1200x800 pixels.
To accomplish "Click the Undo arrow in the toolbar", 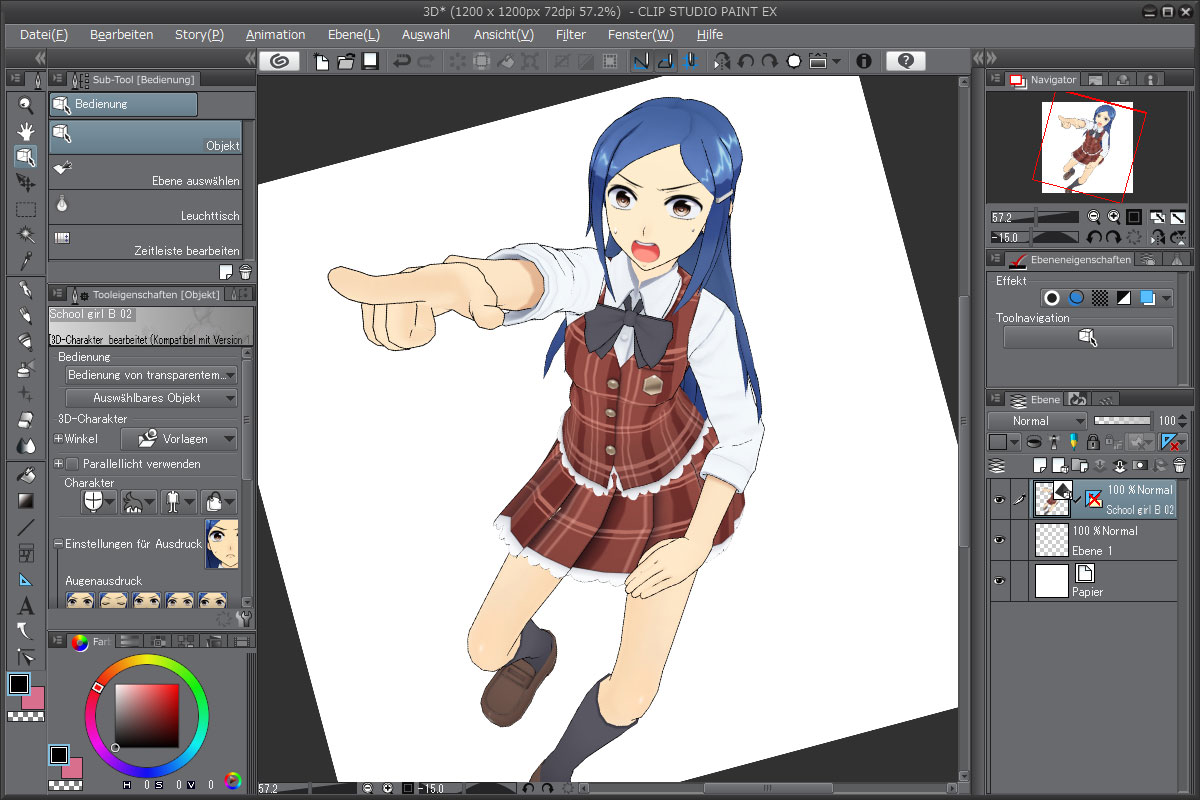I will click(402, 61).
